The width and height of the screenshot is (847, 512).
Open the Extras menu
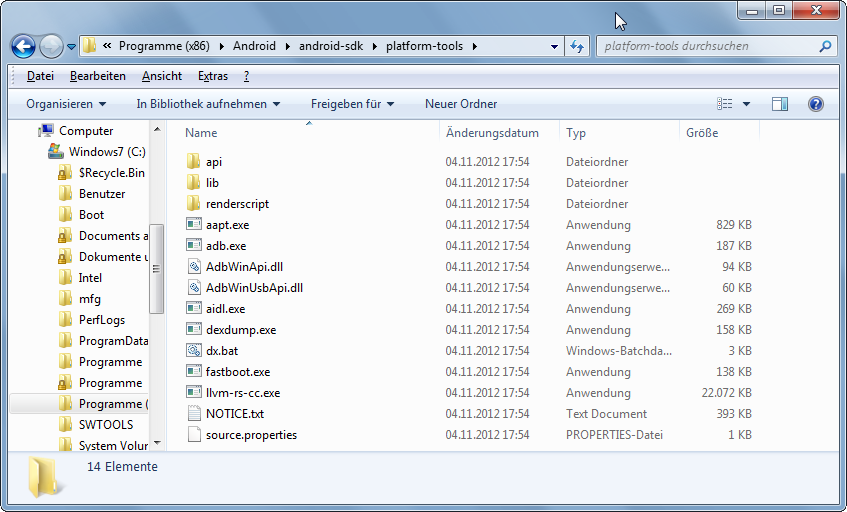pos(213,76)
